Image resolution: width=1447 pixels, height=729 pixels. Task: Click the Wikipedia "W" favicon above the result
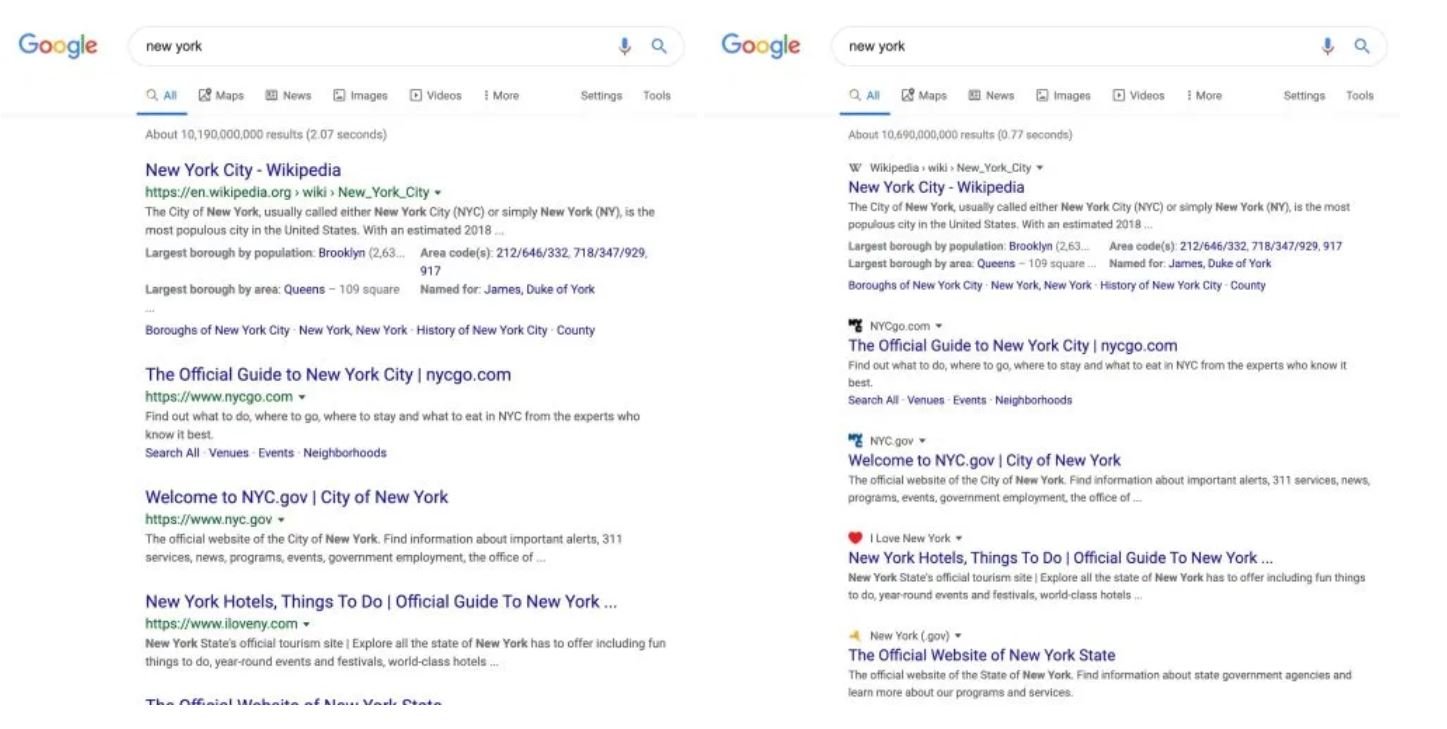[855, 168]
